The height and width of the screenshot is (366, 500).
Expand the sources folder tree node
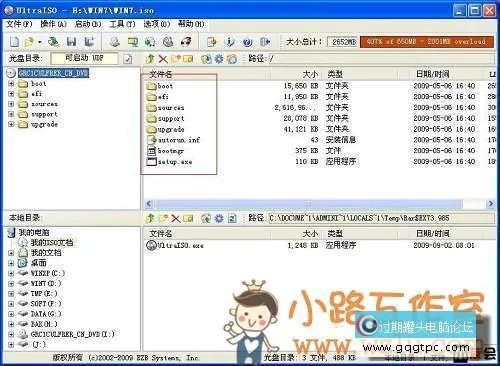(x=11, y=104)
